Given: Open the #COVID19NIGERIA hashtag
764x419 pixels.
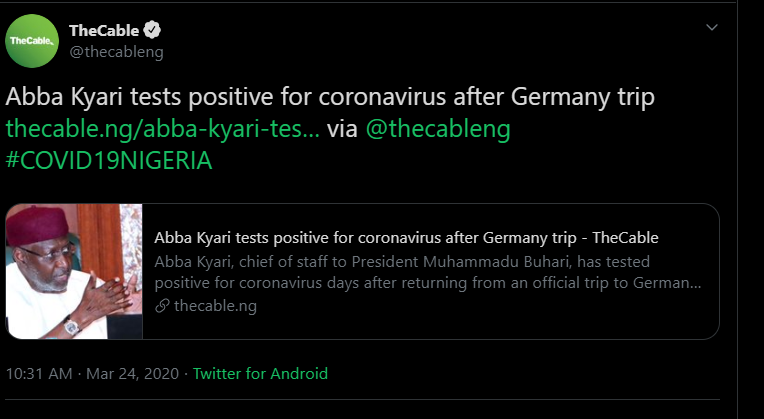Looking at the screenshot, I should (109, 161).
